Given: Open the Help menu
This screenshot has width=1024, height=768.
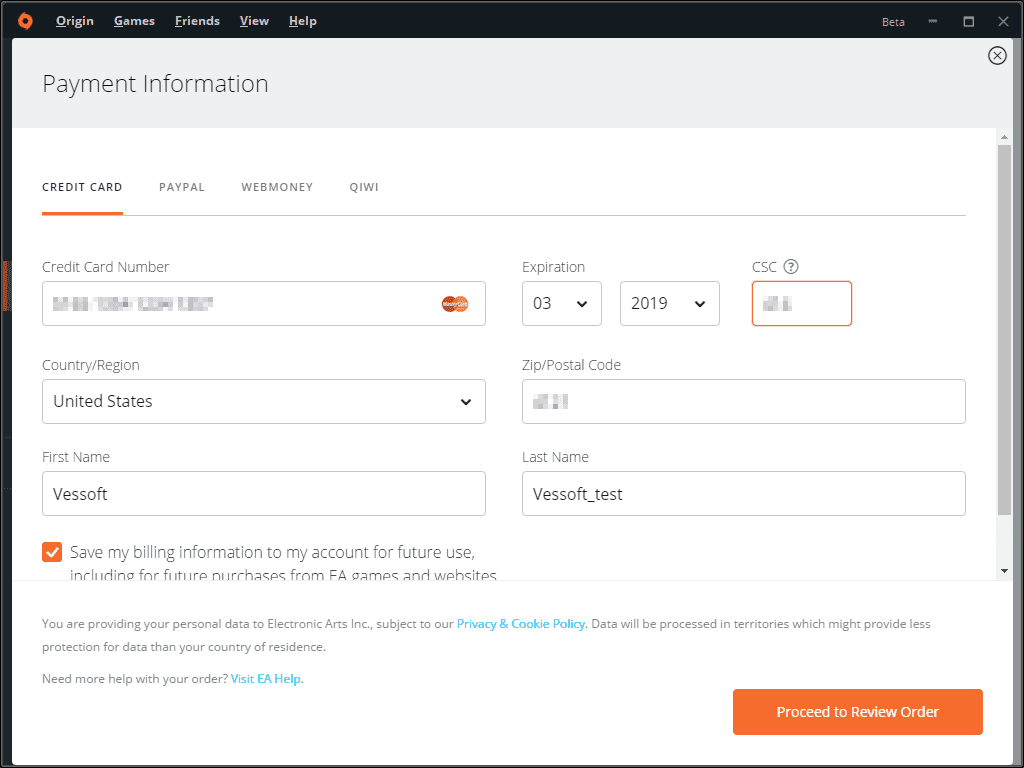Looking at the screenshot, I should pyautogui.click(x=302, y=21).
